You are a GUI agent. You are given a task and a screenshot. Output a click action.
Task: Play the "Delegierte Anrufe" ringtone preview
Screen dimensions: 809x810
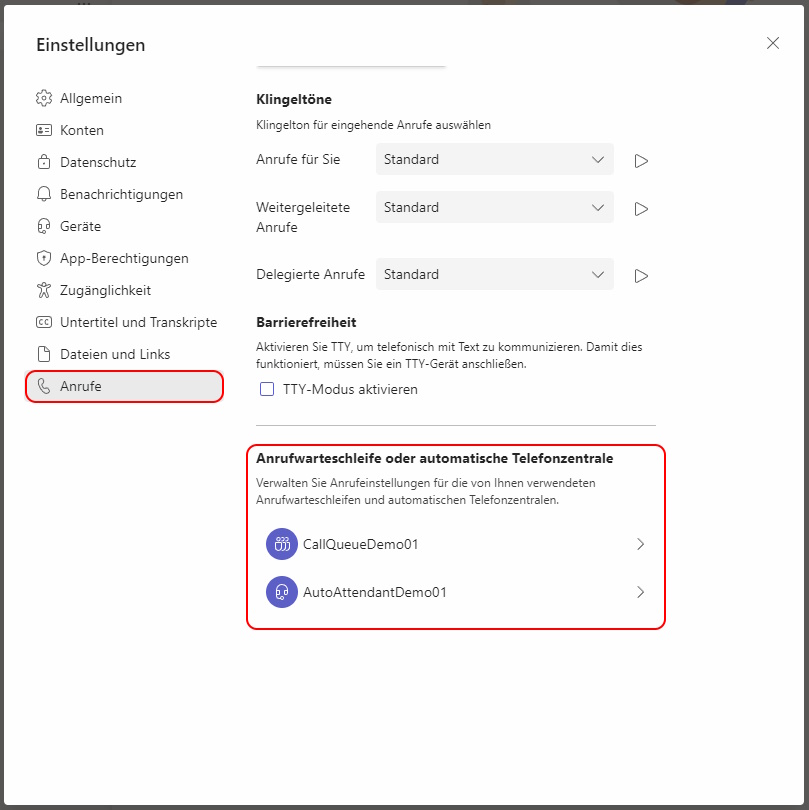click(x=641, y=276)
